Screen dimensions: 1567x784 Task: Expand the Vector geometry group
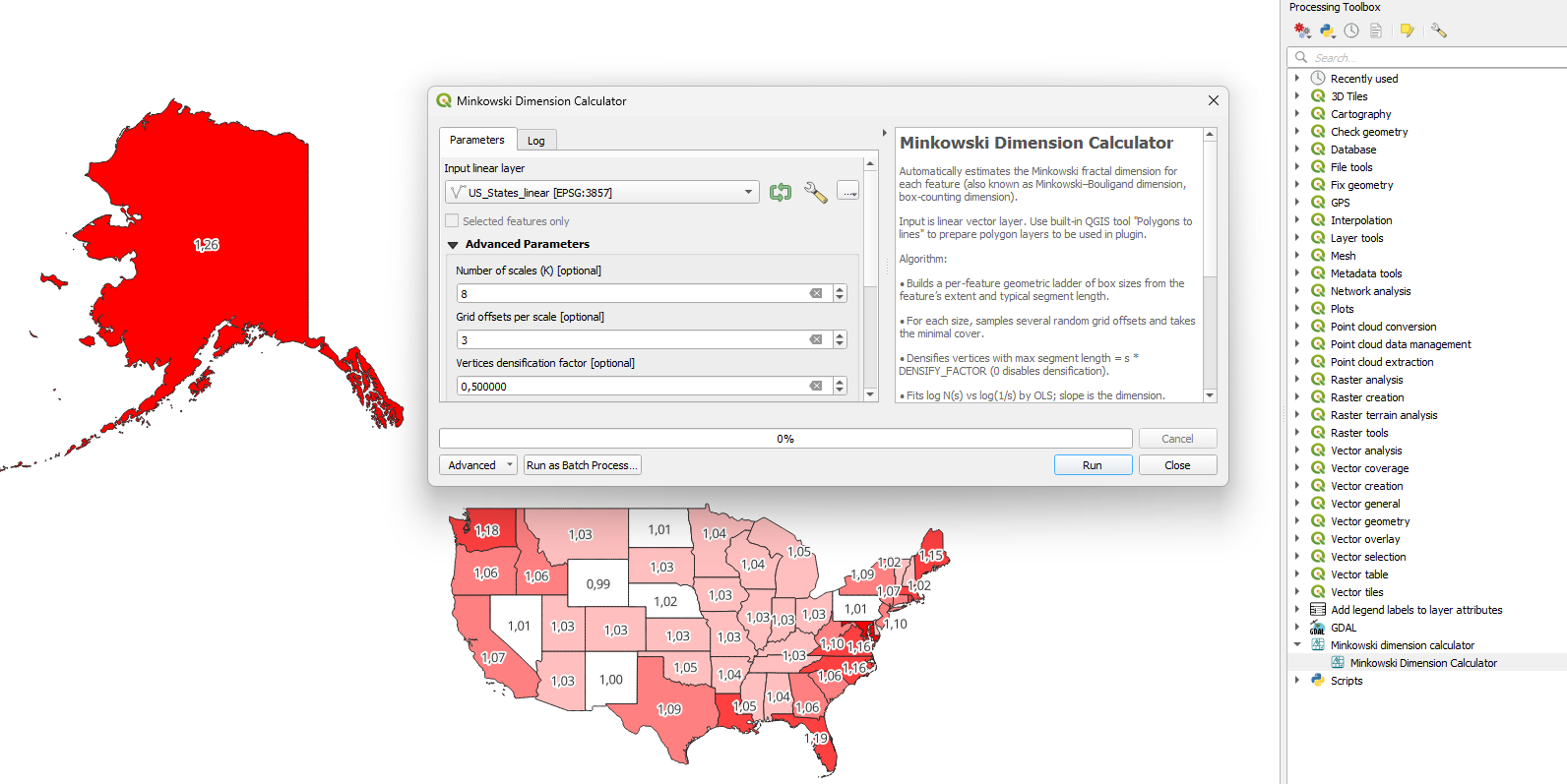(x=1297, y=521)
